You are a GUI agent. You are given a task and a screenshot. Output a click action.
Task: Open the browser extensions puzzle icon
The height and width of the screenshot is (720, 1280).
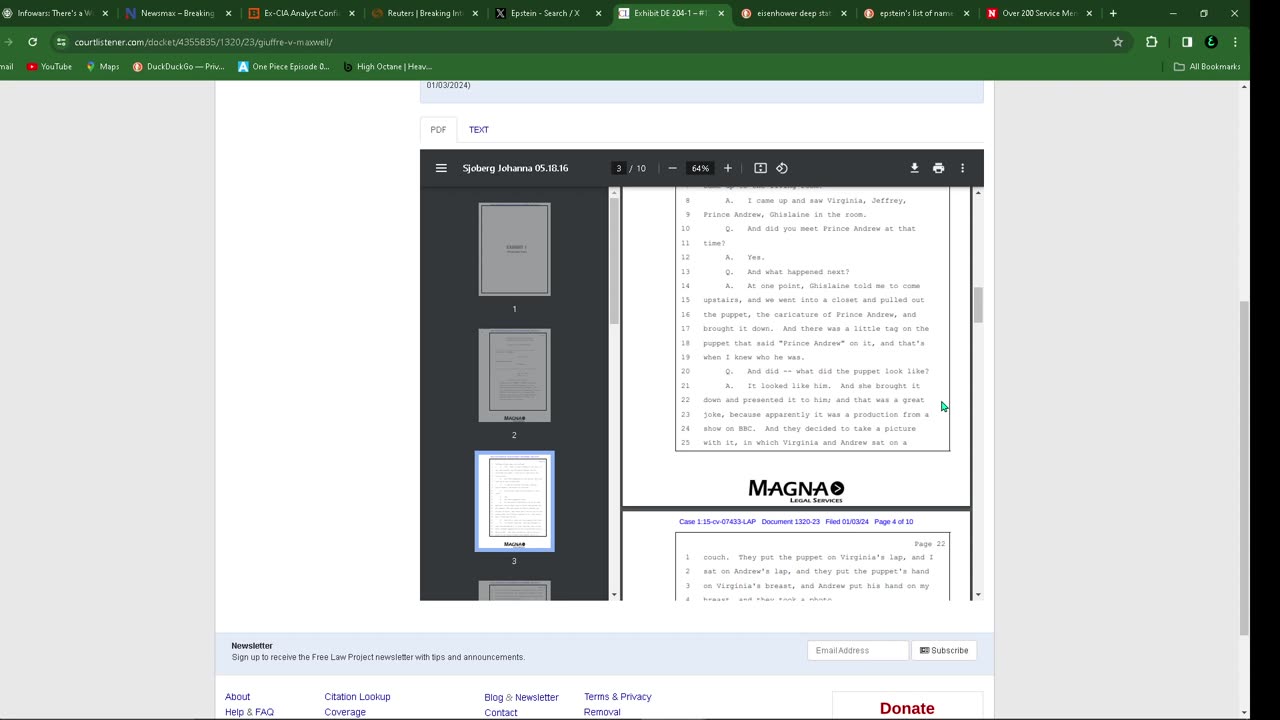tap(1152, 42)
